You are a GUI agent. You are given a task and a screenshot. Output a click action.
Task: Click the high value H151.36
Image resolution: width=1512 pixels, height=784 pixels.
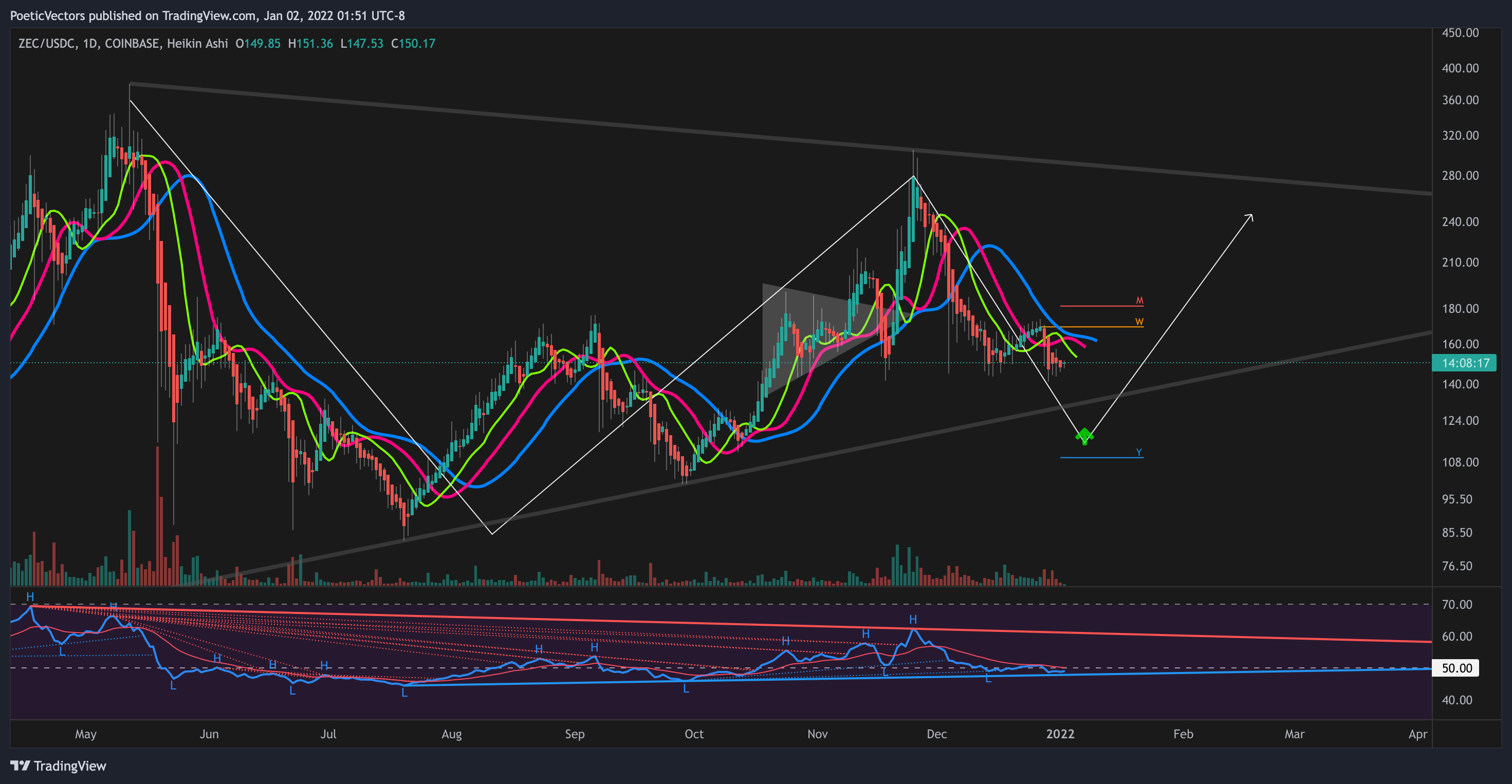click(x=310, y=44)
